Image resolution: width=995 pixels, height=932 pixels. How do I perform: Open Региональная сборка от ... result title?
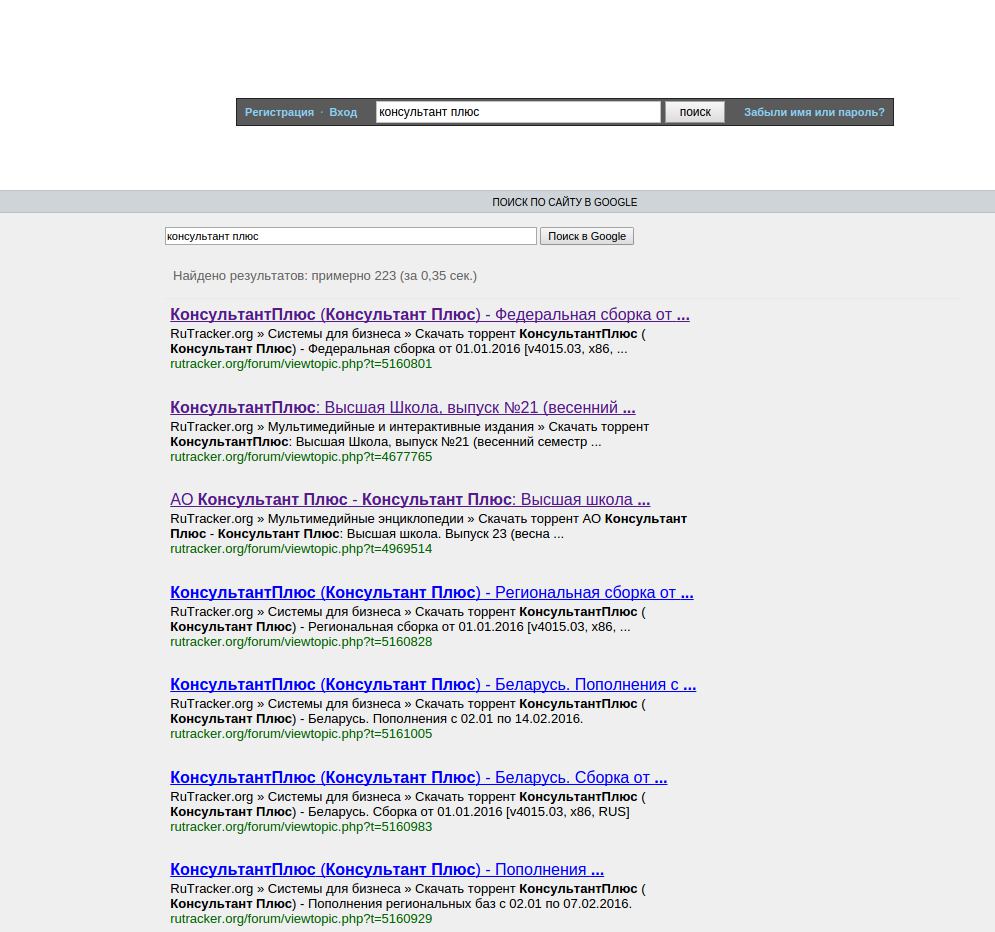coord(432,593)
